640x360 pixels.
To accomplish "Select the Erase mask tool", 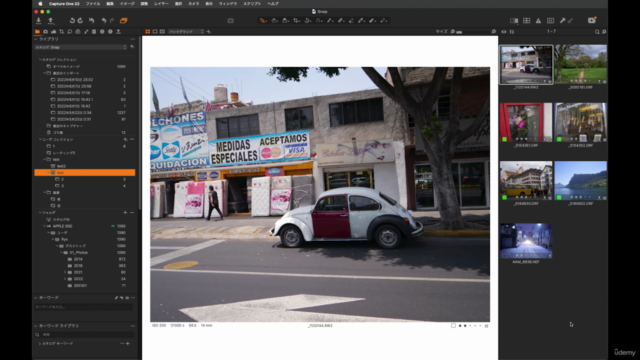I will click(x=351, y=20).
